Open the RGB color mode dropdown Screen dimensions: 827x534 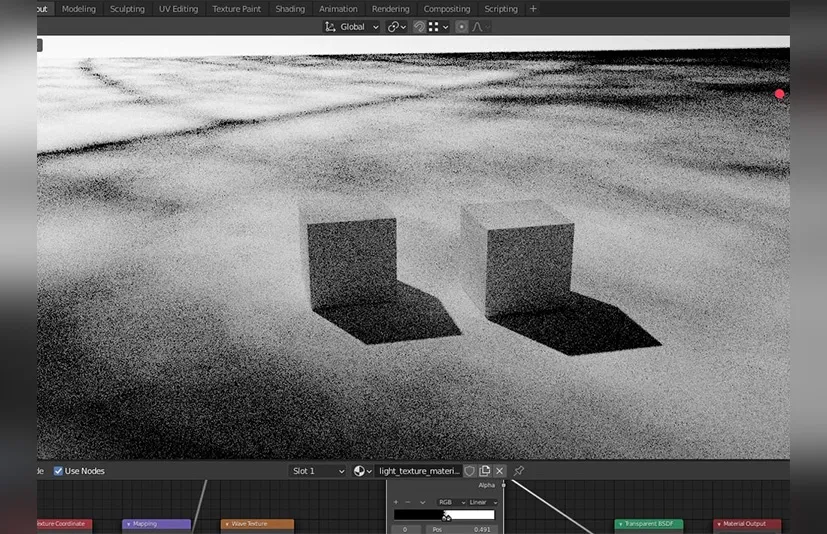451,502
